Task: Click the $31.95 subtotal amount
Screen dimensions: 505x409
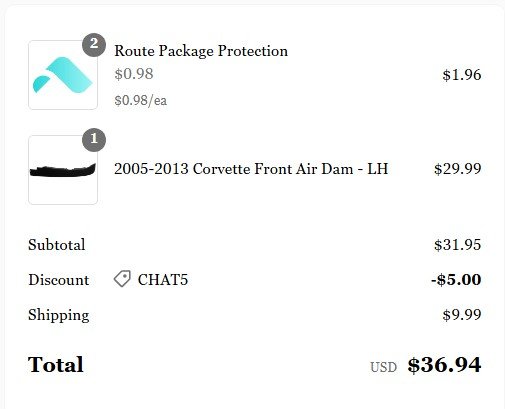Action: pos(458,245)
